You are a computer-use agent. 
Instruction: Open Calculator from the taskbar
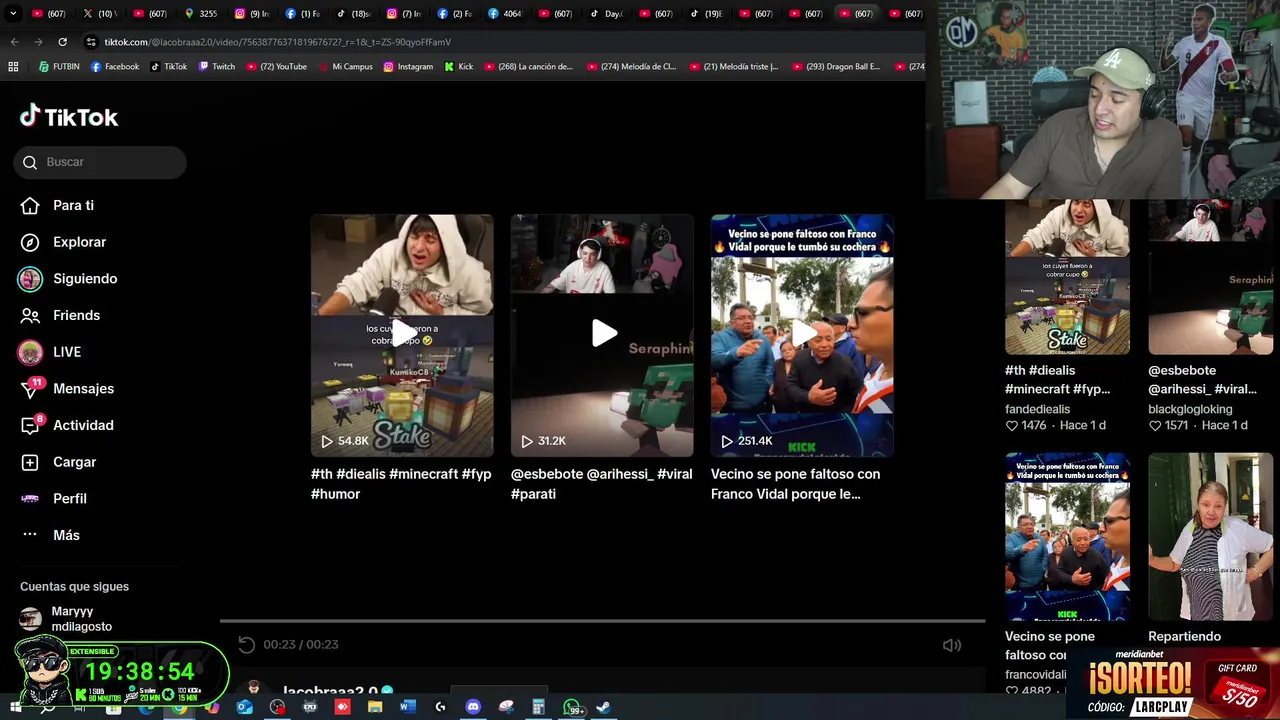538,707
